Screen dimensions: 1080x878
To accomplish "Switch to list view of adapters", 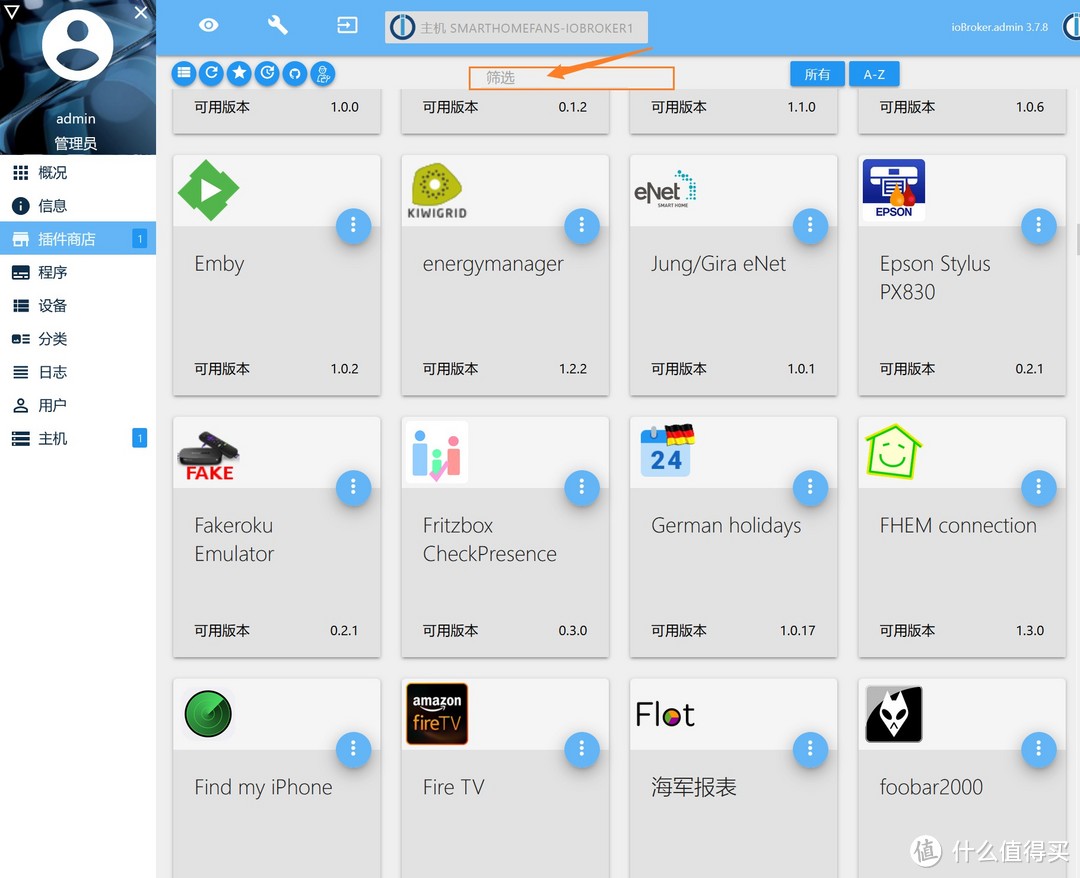I will click(184, 73).
